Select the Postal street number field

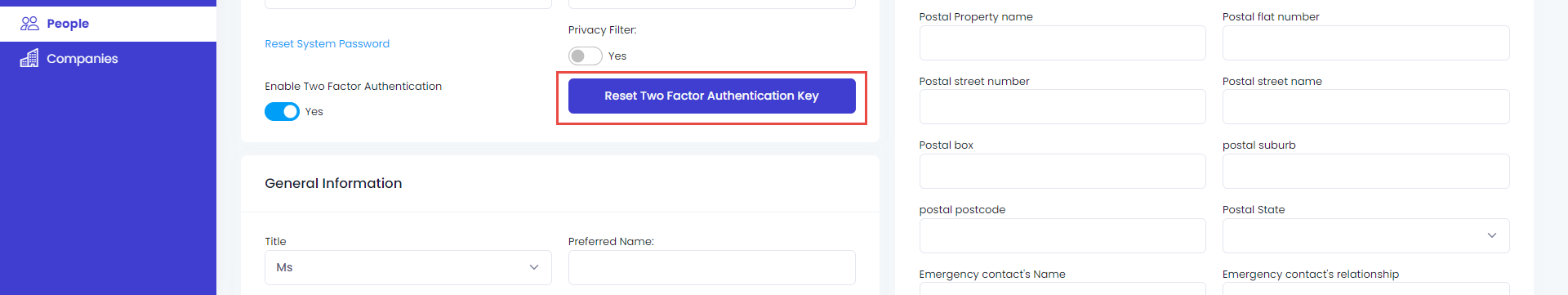pos(1062,107)
